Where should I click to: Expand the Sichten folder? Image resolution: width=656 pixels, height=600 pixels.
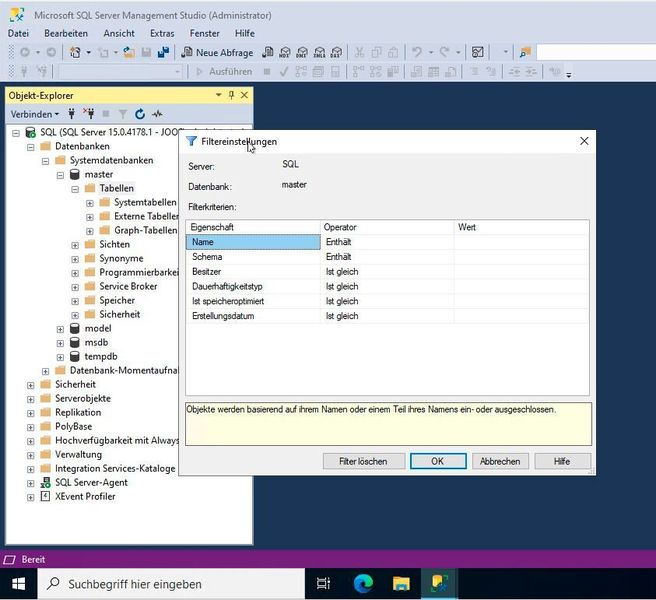[x=75, y=245]
